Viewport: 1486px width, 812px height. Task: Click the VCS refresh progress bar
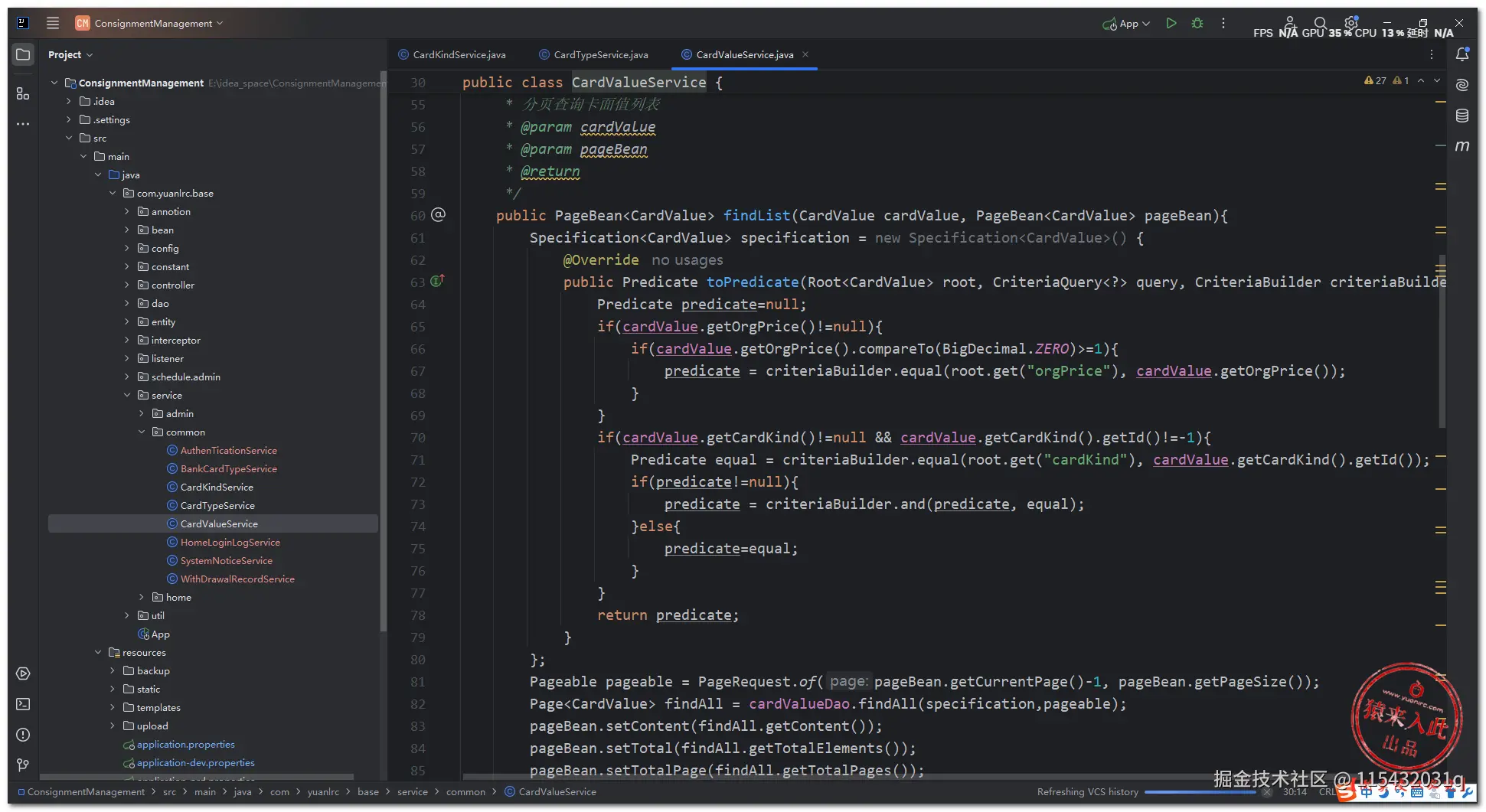(x=1200, y=792)
